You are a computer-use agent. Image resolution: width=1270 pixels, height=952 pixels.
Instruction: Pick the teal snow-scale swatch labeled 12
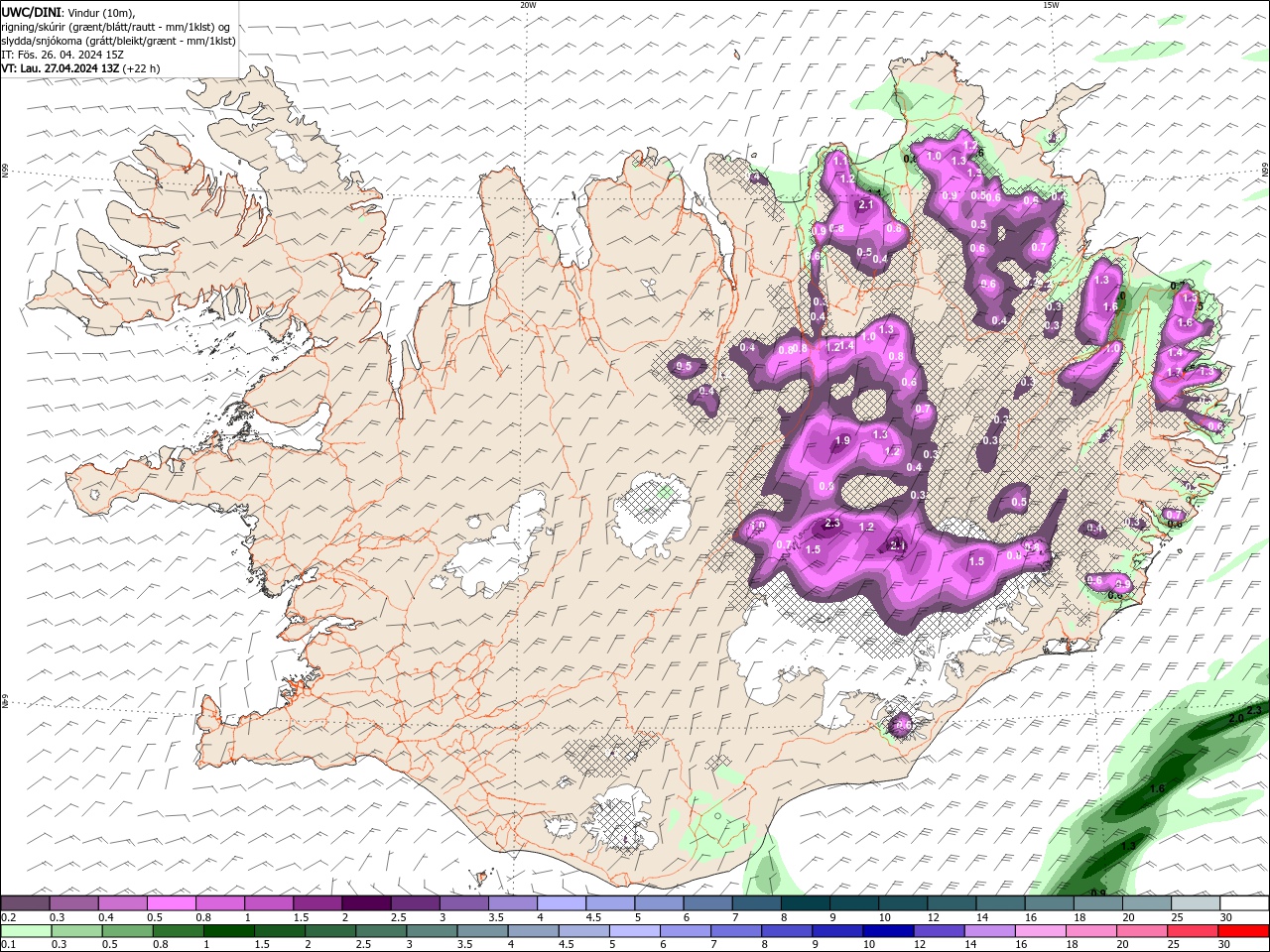click(x=951, y=903)
